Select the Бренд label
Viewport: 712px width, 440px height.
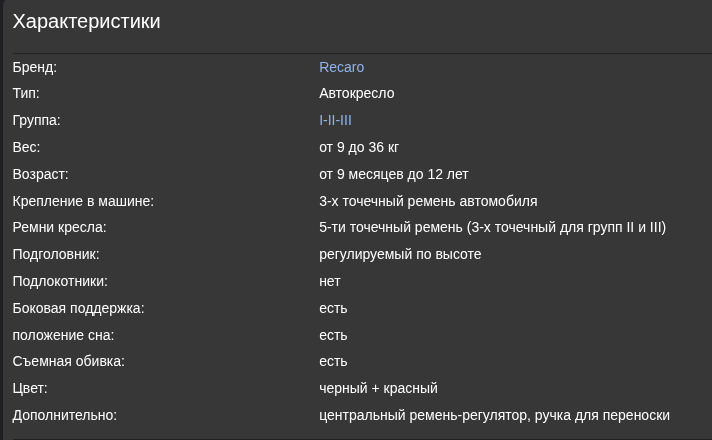[34, 67]
